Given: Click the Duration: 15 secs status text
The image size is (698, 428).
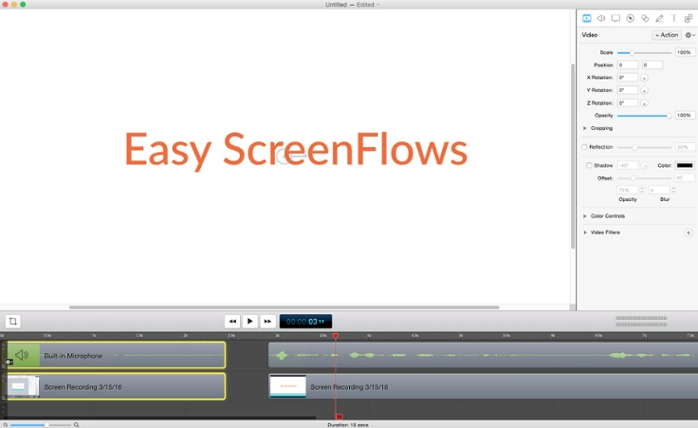Looking at the screenshot, I should tap(348, 425).
